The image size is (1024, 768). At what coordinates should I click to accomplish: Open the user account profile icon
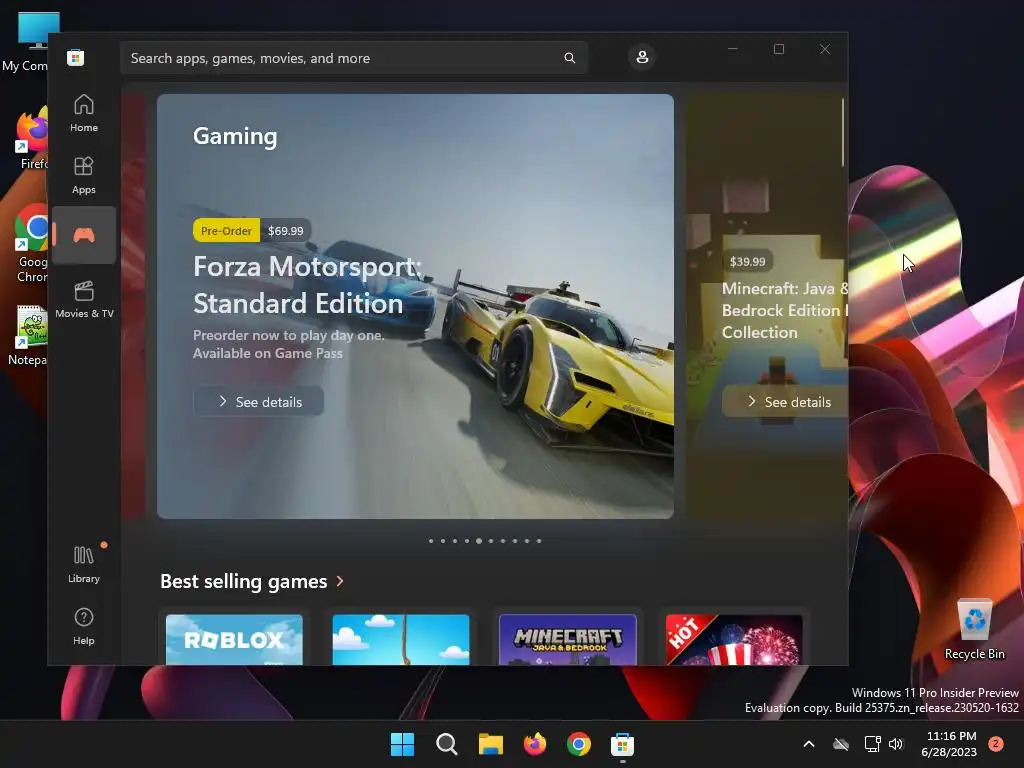(642, 57)
